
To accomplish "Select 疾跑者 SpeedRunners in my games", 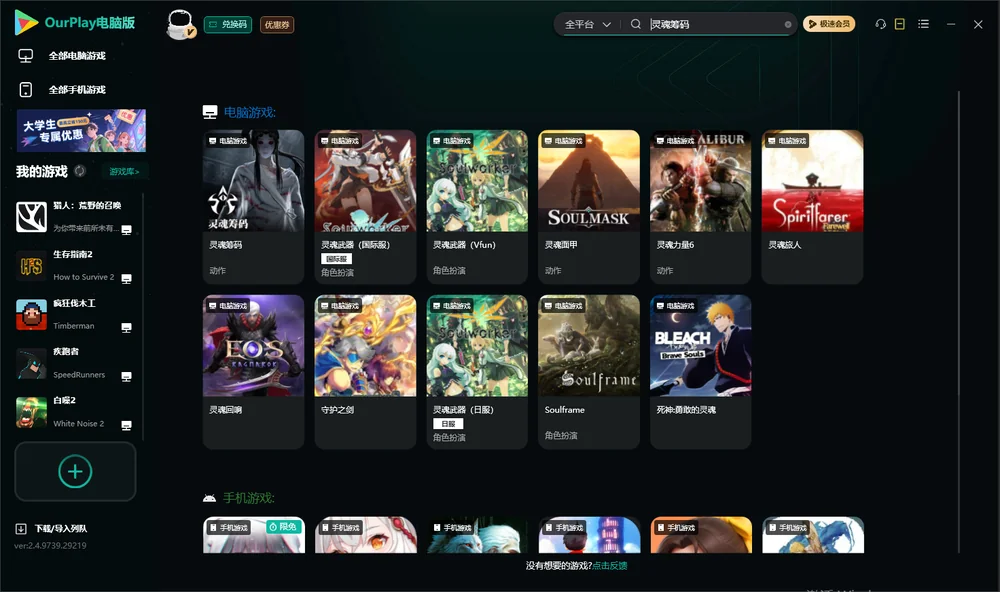I will click(x=75, y=364).
